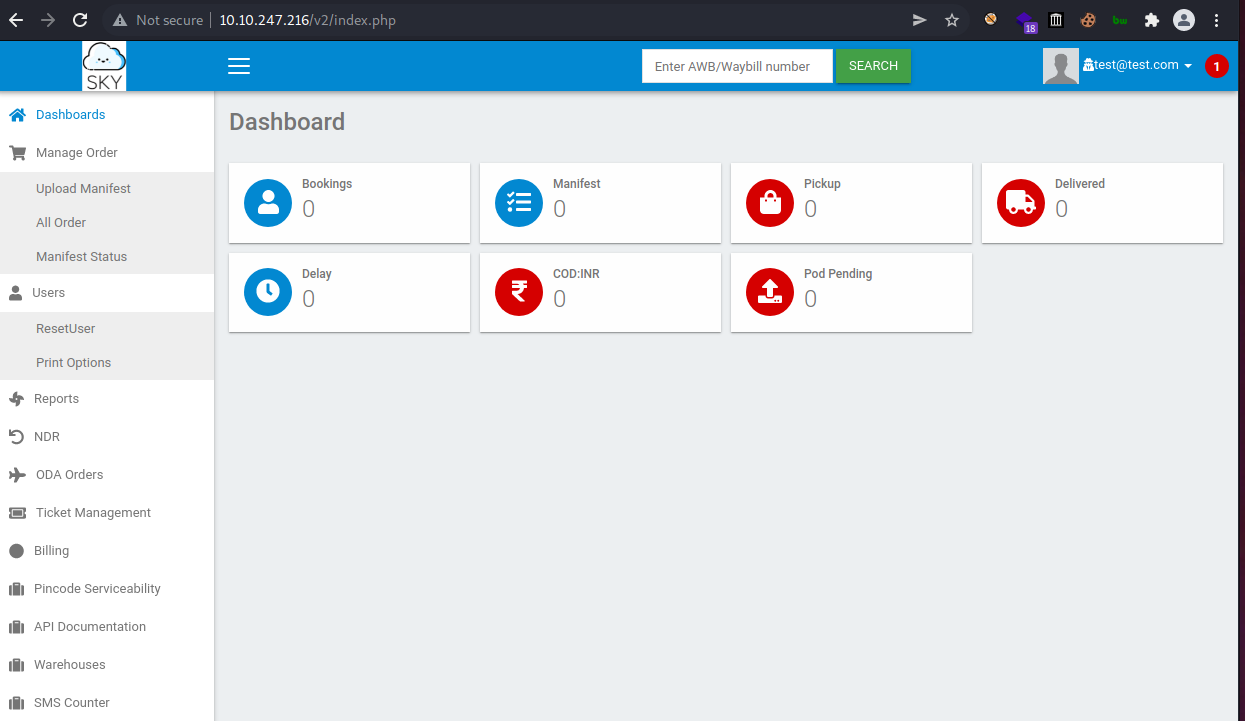Open browser extensions puzzle icon
The height and width of the screenshot is (721, 1245).
point(1152,20)
